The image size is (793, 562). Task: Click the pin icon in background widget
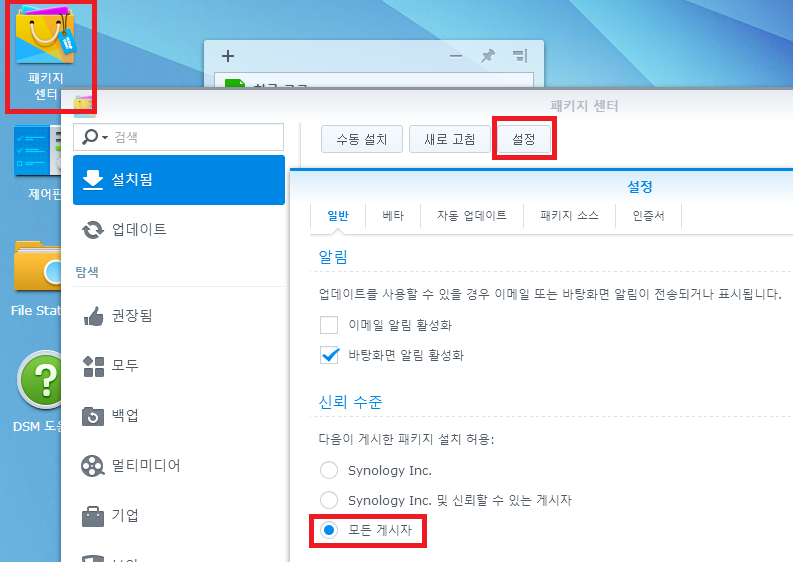coord(487,56)
